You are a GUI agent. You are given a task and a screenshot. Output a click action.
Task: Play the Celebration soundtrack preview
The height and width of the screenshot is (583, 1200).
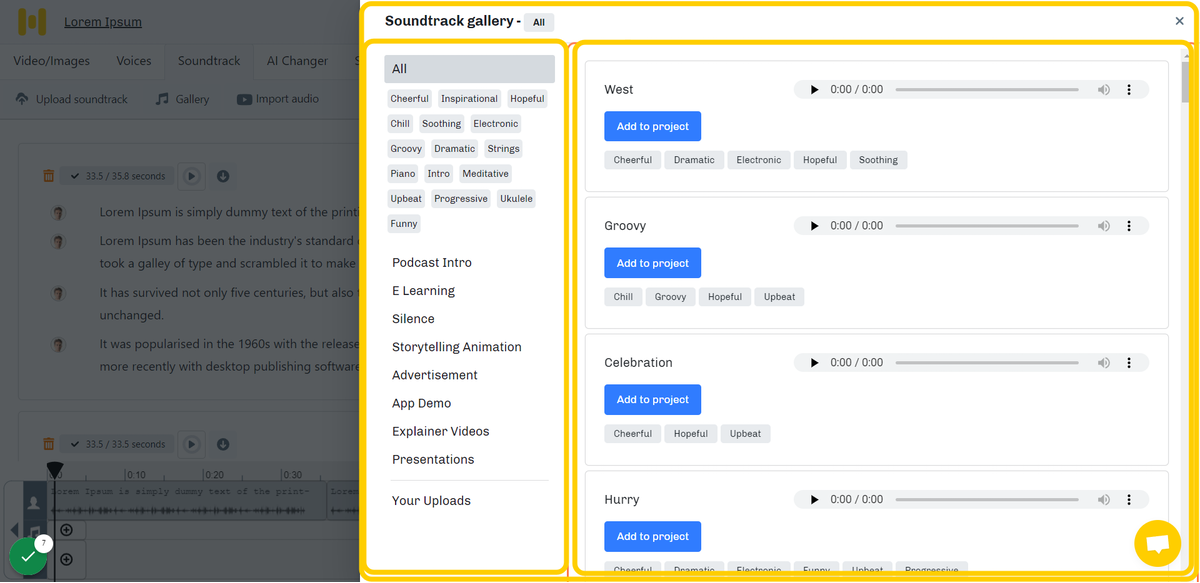click(814, 363)
